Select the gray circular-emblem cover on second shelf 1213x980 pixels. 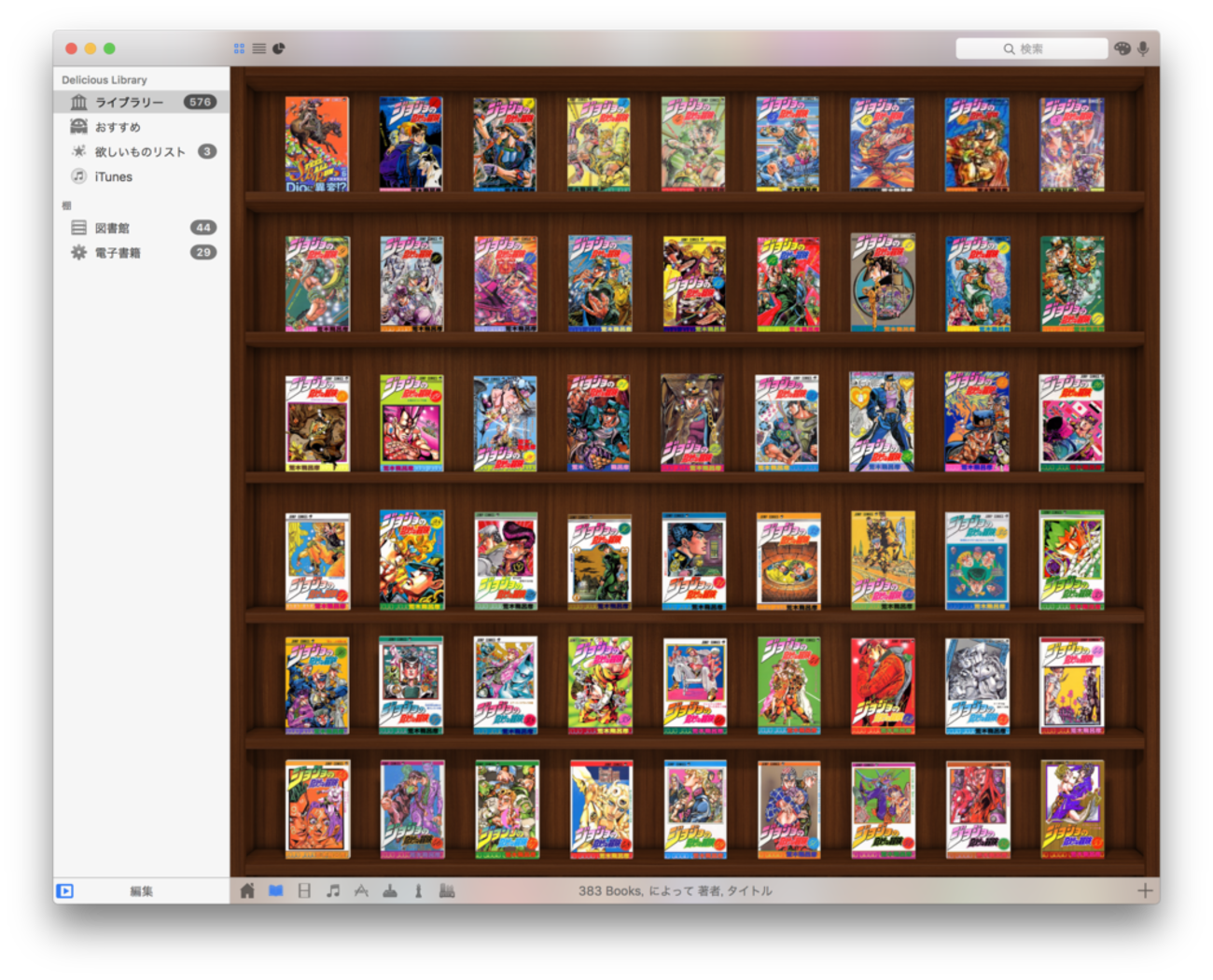(883, 283)
